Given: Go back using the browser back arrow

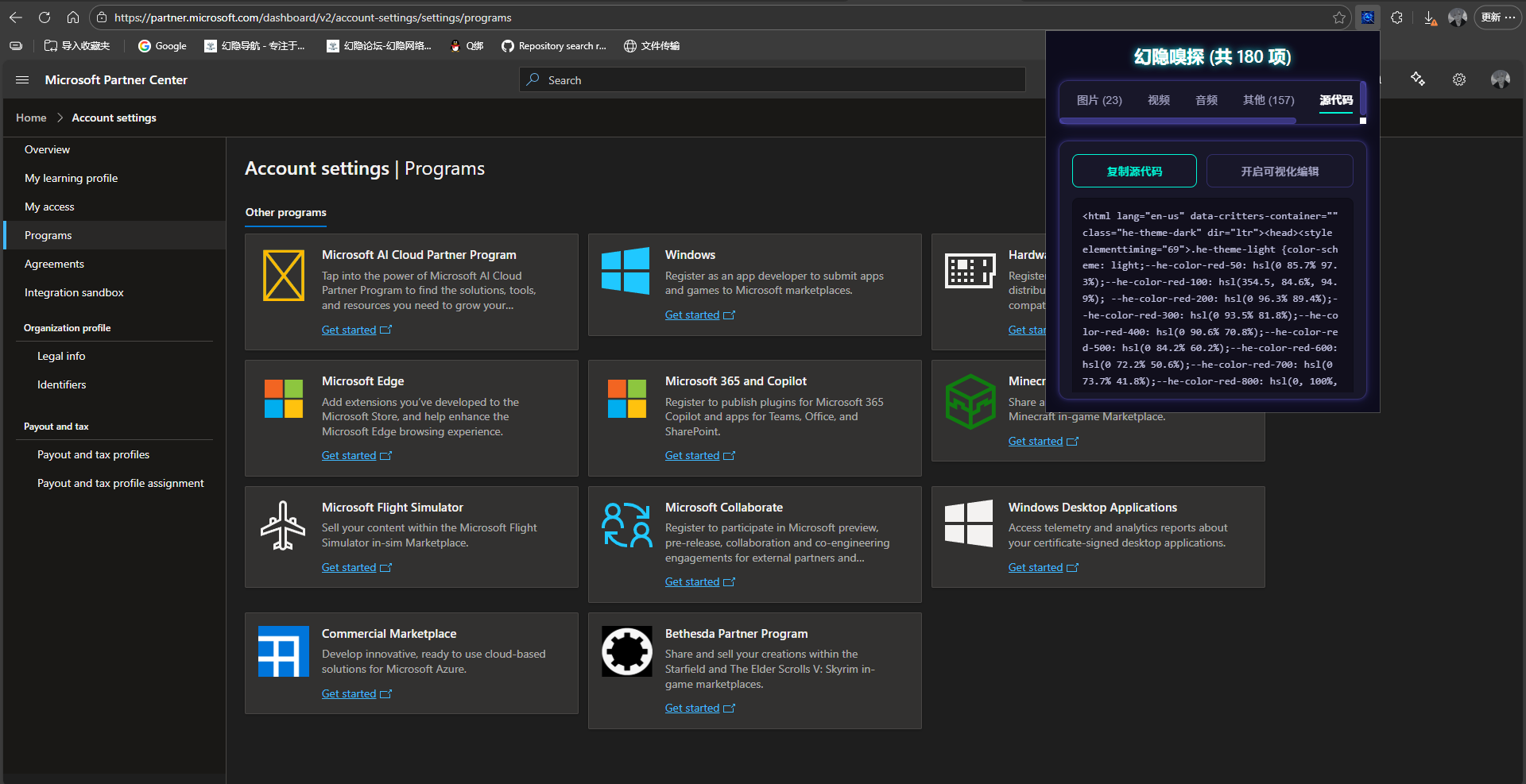Looking at the screenshot, I should point(16,17).
